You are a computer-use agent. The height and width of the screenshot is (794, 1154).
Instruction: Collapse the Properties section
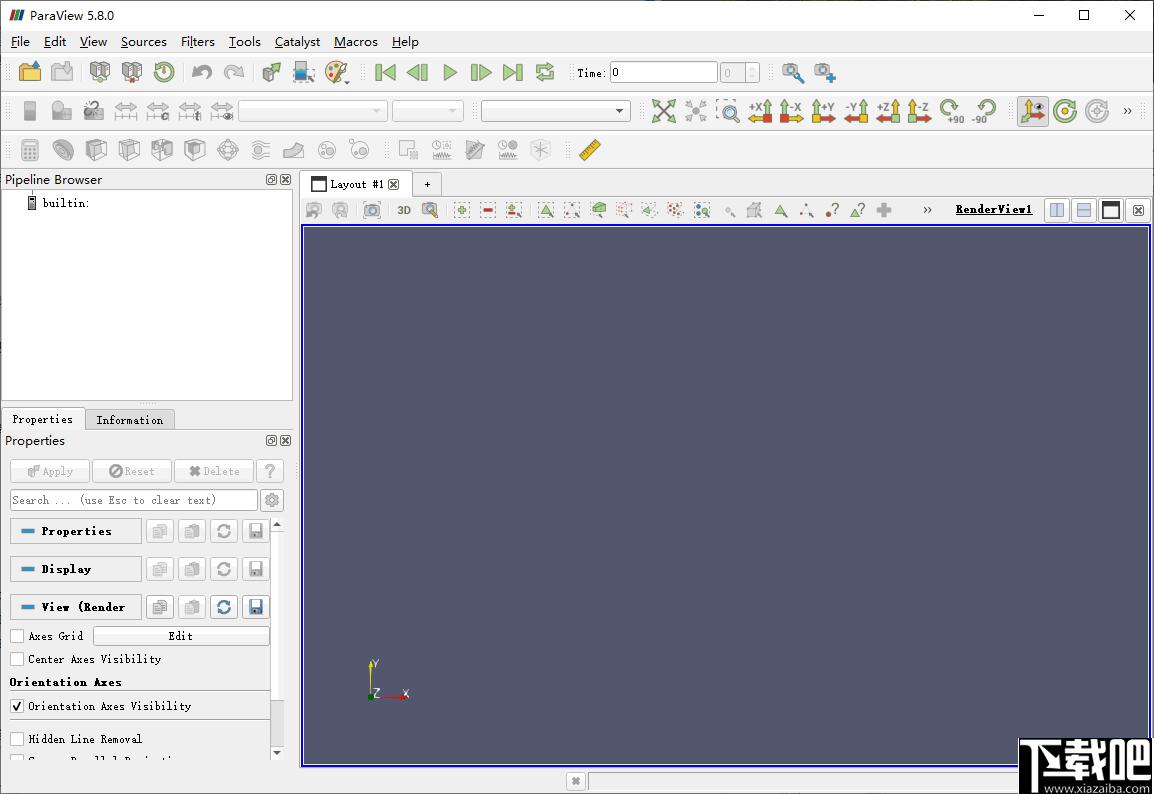point(76,531)
